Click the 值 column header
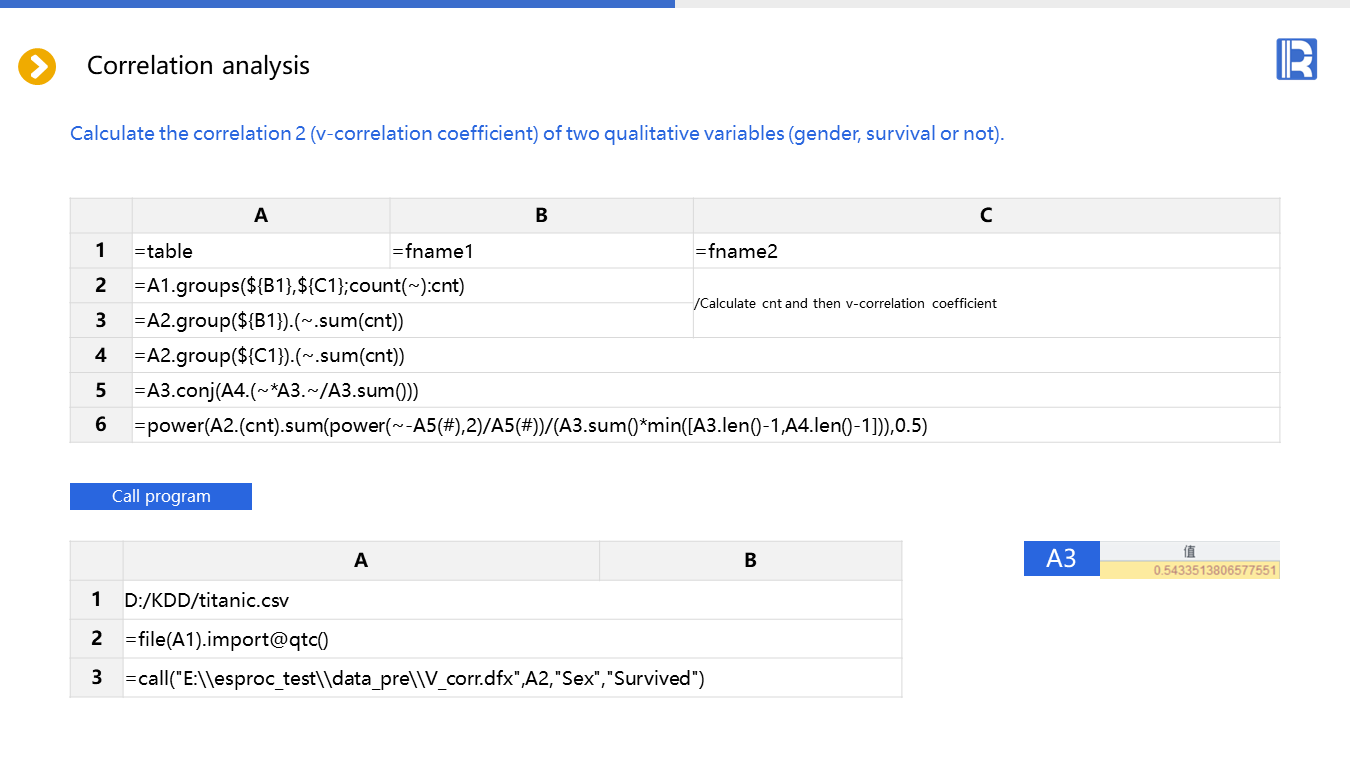This screenshot has width=1350, height=759. pos(1189,551)
